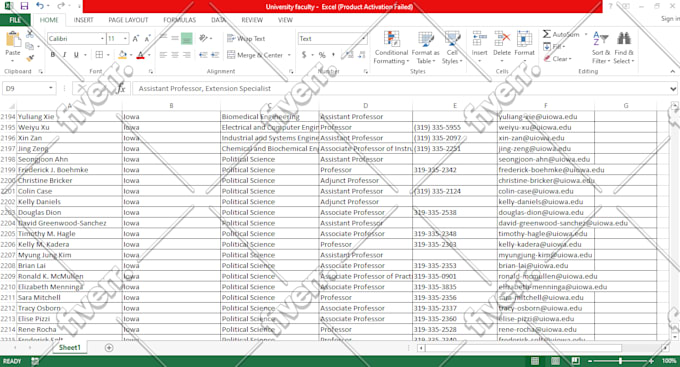Image resolution: width=680 pixels, height=367 pixels.
Task: Align text to the left
Action: [163, 55]
